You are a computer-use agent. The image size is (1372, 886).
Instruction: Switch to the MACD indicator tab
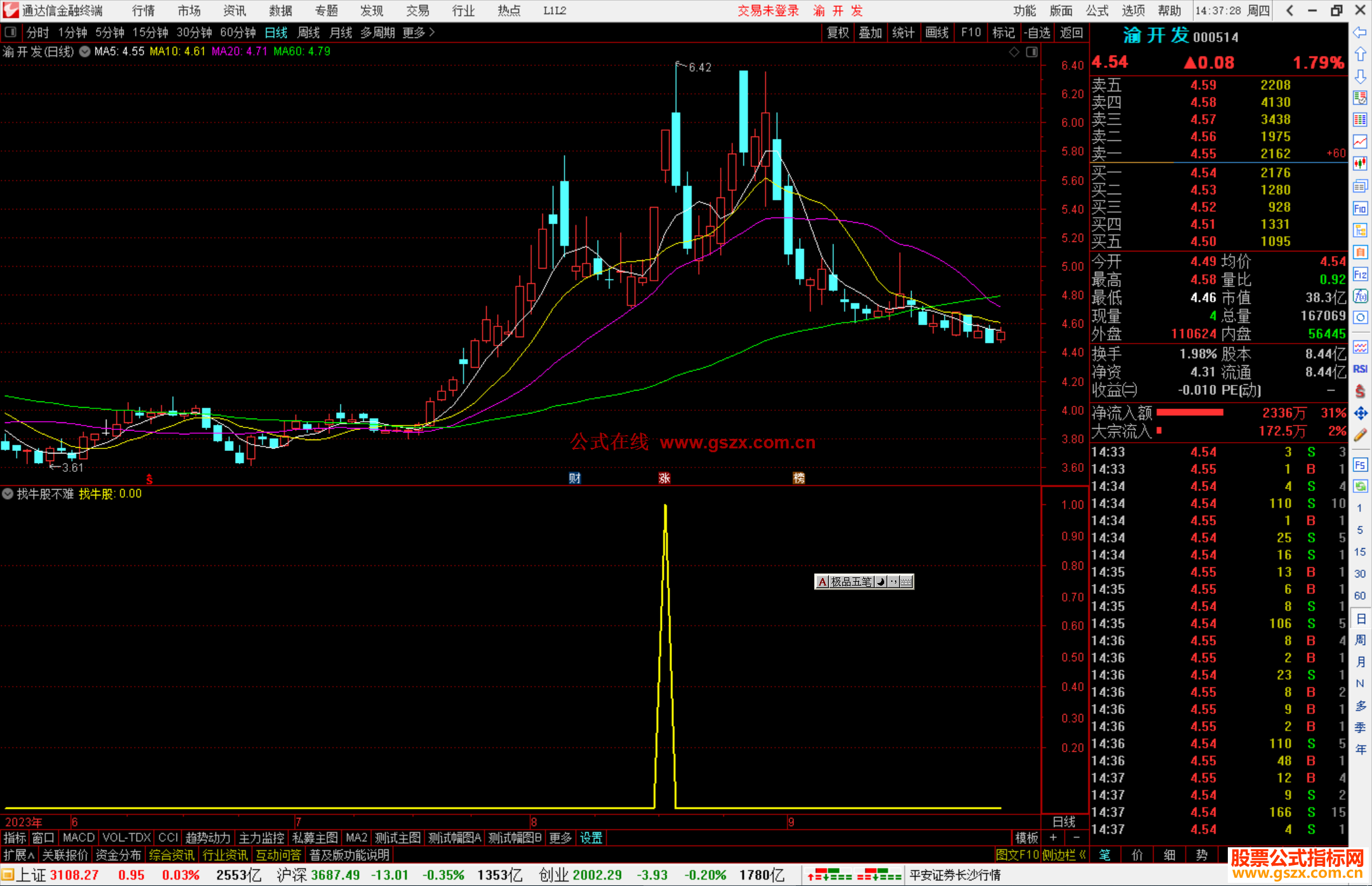coord(78,838)
